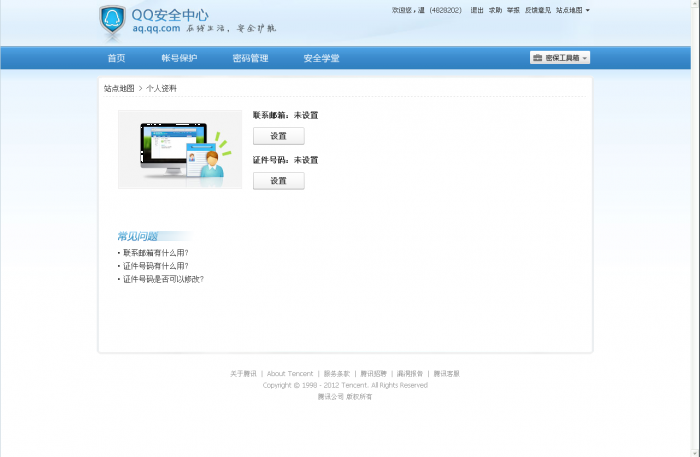This screenshot has width=700, height=457.
Task: Click the QQ penguin shield logo
Action: (x=112, y=20)
